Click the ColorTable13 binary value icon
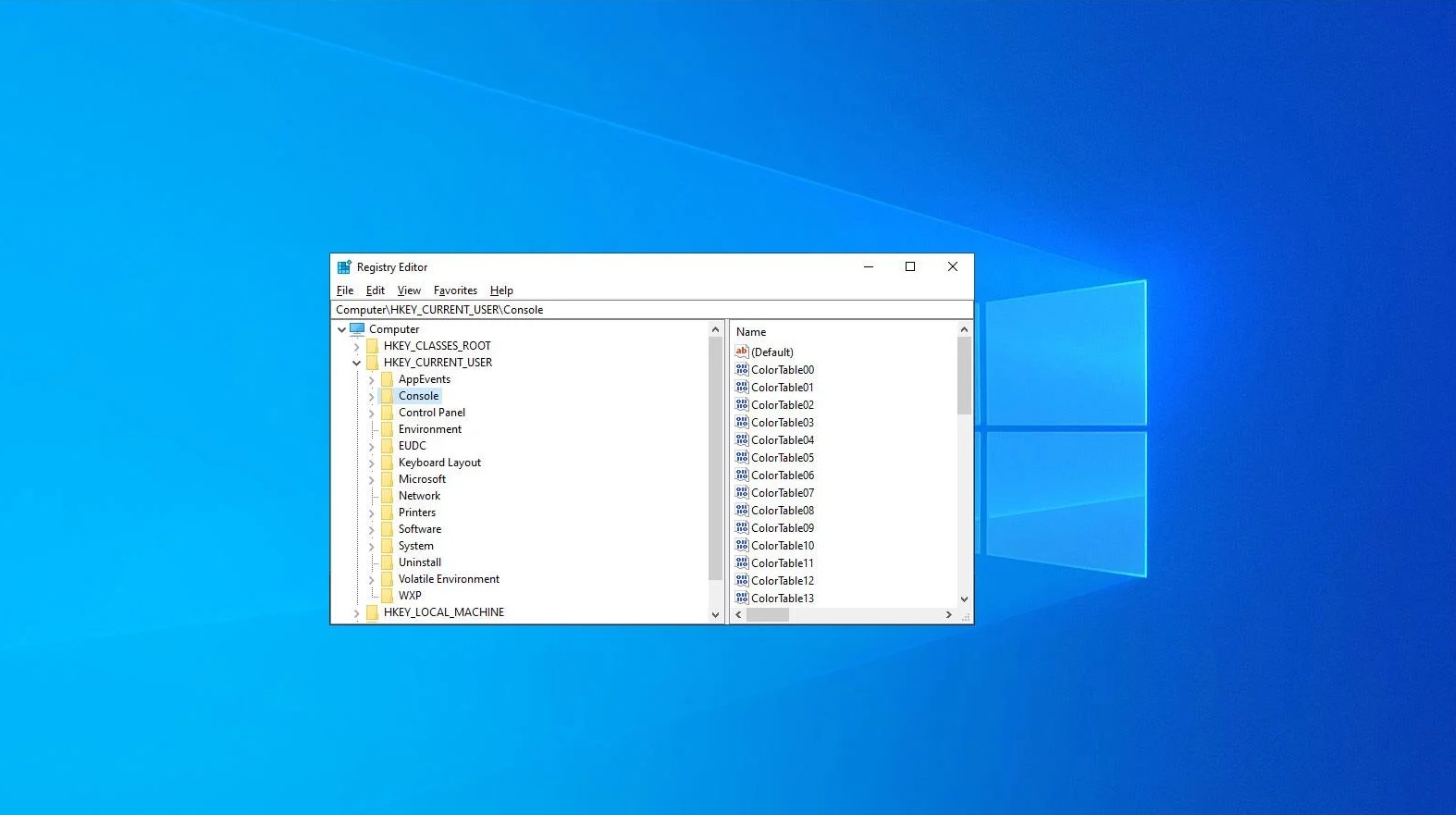Screen dimensions: 1456x815 point(741,598)
